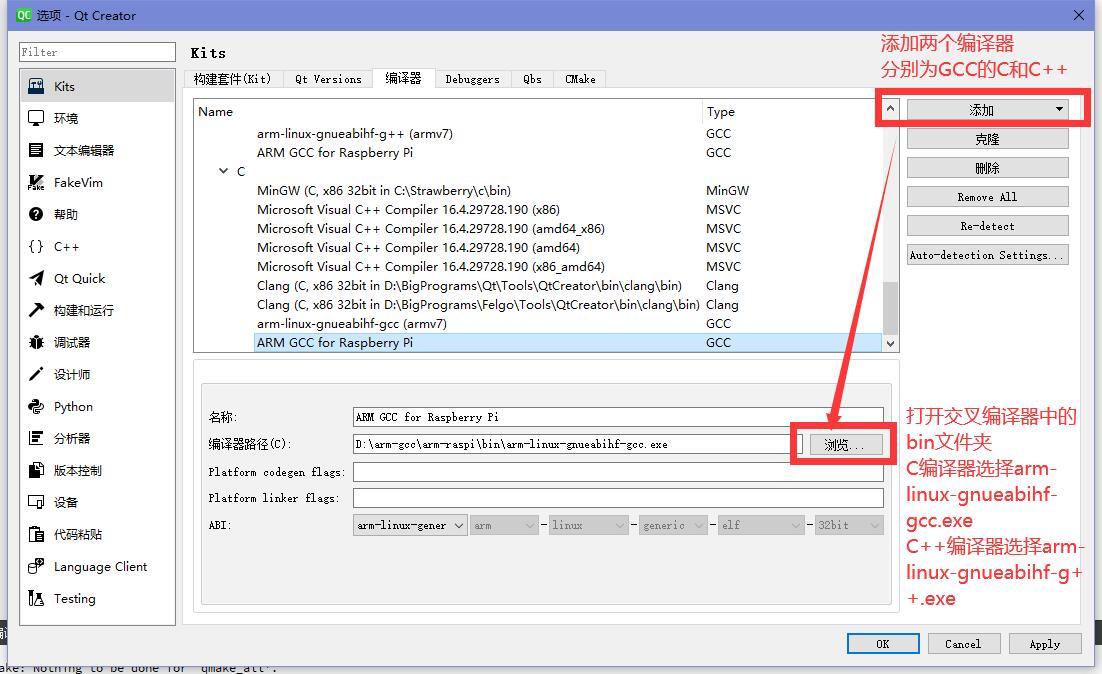The height and width of the screenshot is (674, 1102).
Task: Click compiler list scrollbar down arrow
Action: point(890,344)
